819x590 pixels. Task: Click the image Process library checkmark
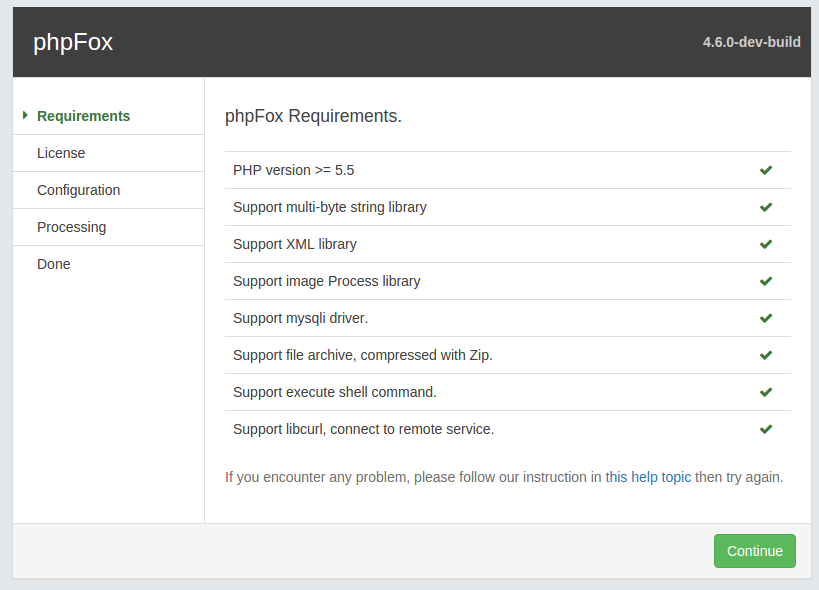(766, 281)
